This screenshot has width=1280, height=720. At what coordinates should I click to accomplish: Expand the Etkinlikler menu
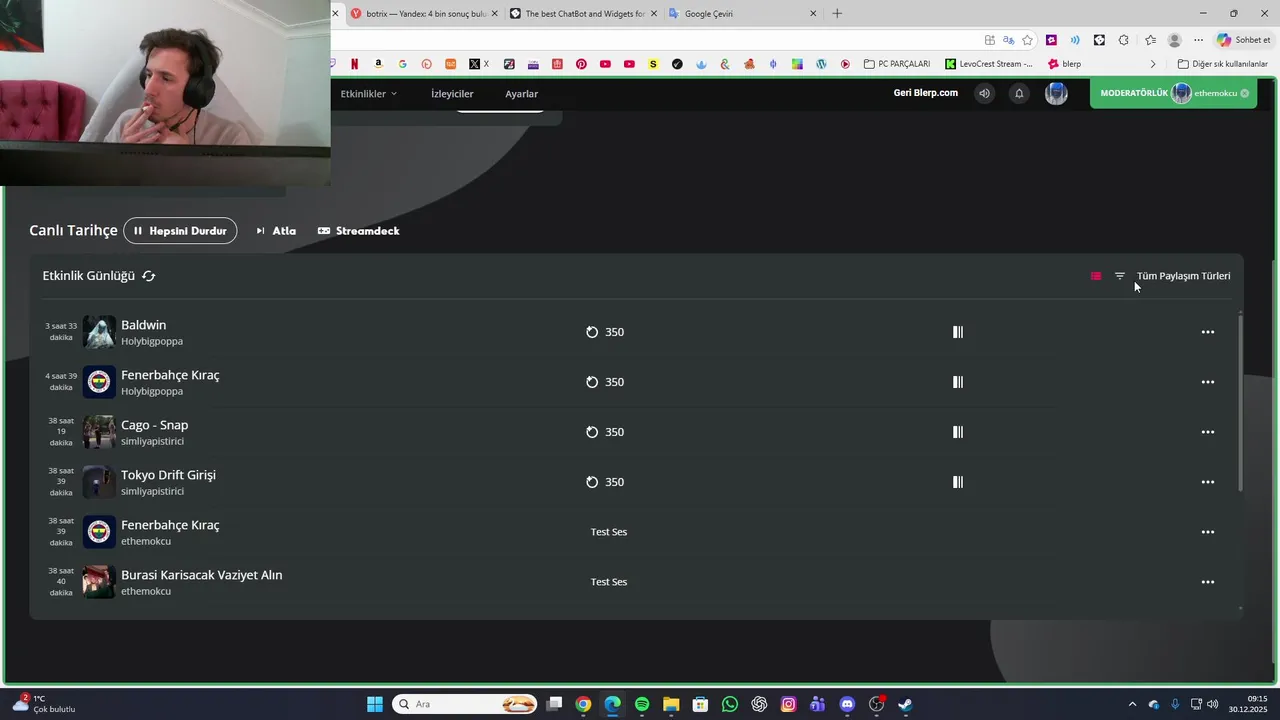point(369,94)
